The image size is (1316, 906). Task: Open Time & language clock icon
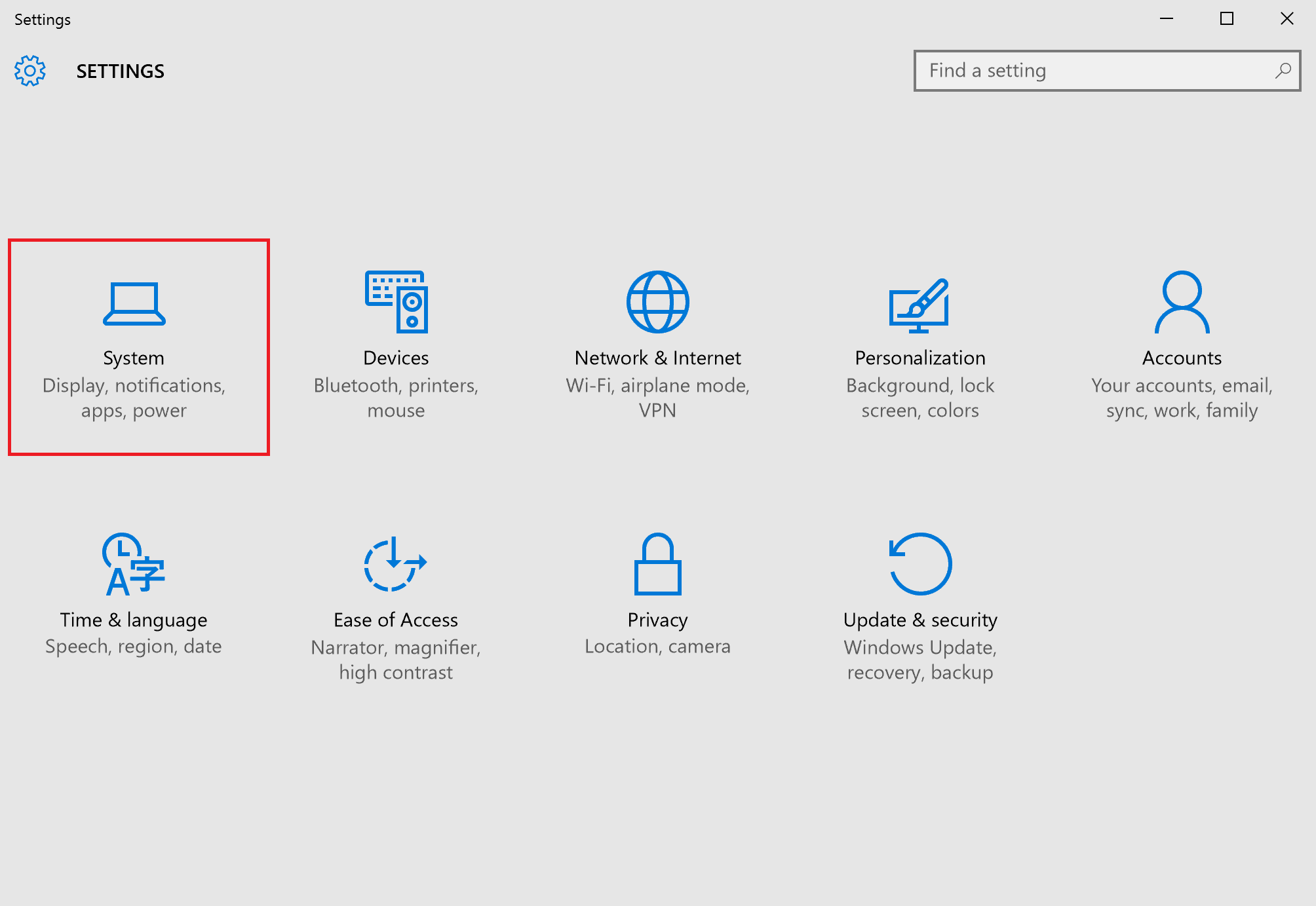pyautogui.click(x=134, y=564)
